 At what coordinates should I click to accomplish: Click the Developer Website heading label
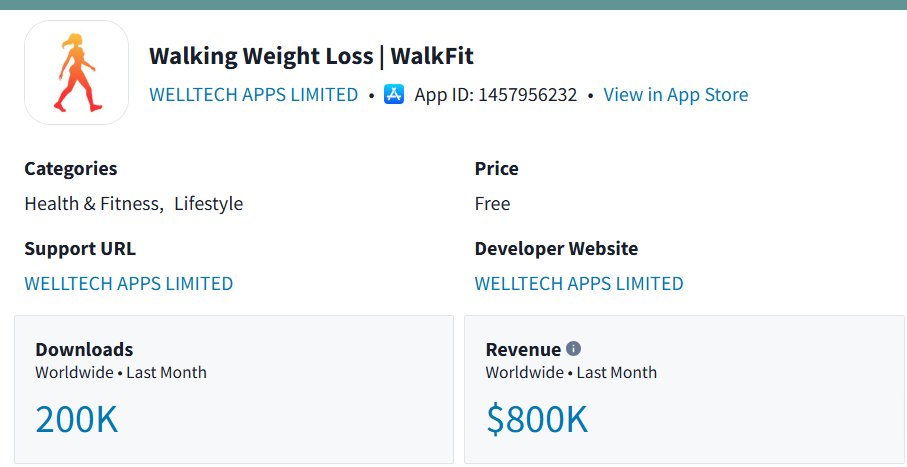tap(556, 249)
